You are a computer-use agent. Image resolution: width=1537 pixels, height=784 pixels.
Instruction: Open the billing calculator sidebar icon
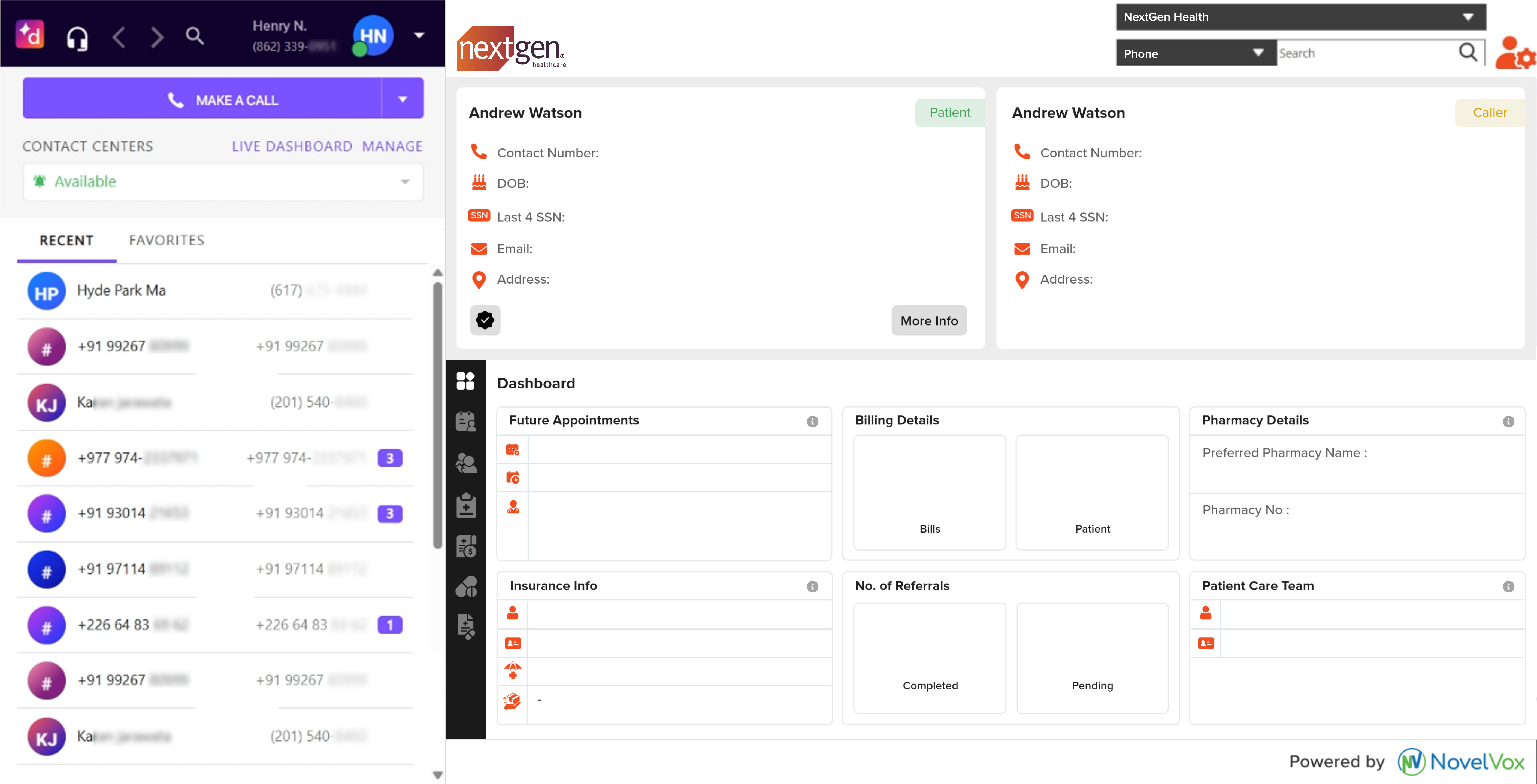(465, 546)
